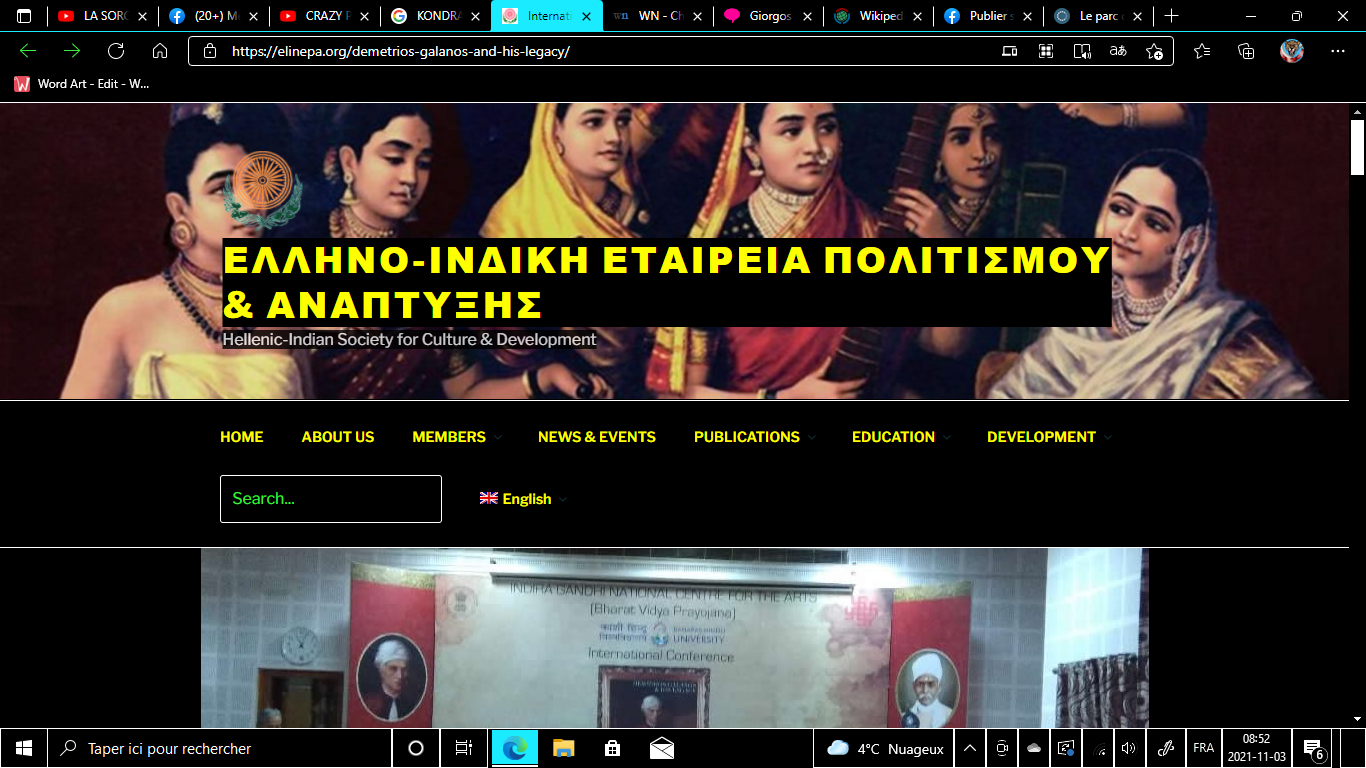
Task: Start Read Aloud from address bar
Action: click(1082, 51)
